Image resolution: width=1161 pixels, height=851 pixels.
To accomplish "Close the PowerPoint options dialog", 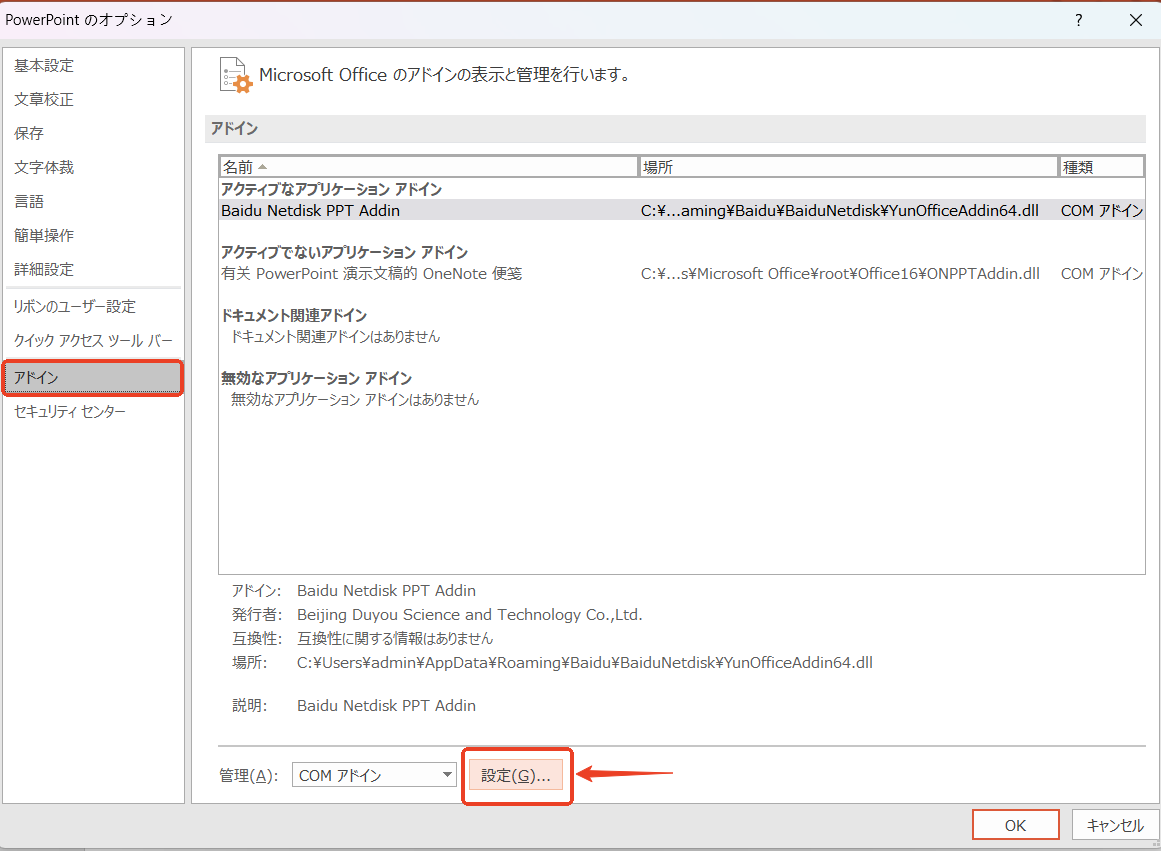I will click(1135, 20).
